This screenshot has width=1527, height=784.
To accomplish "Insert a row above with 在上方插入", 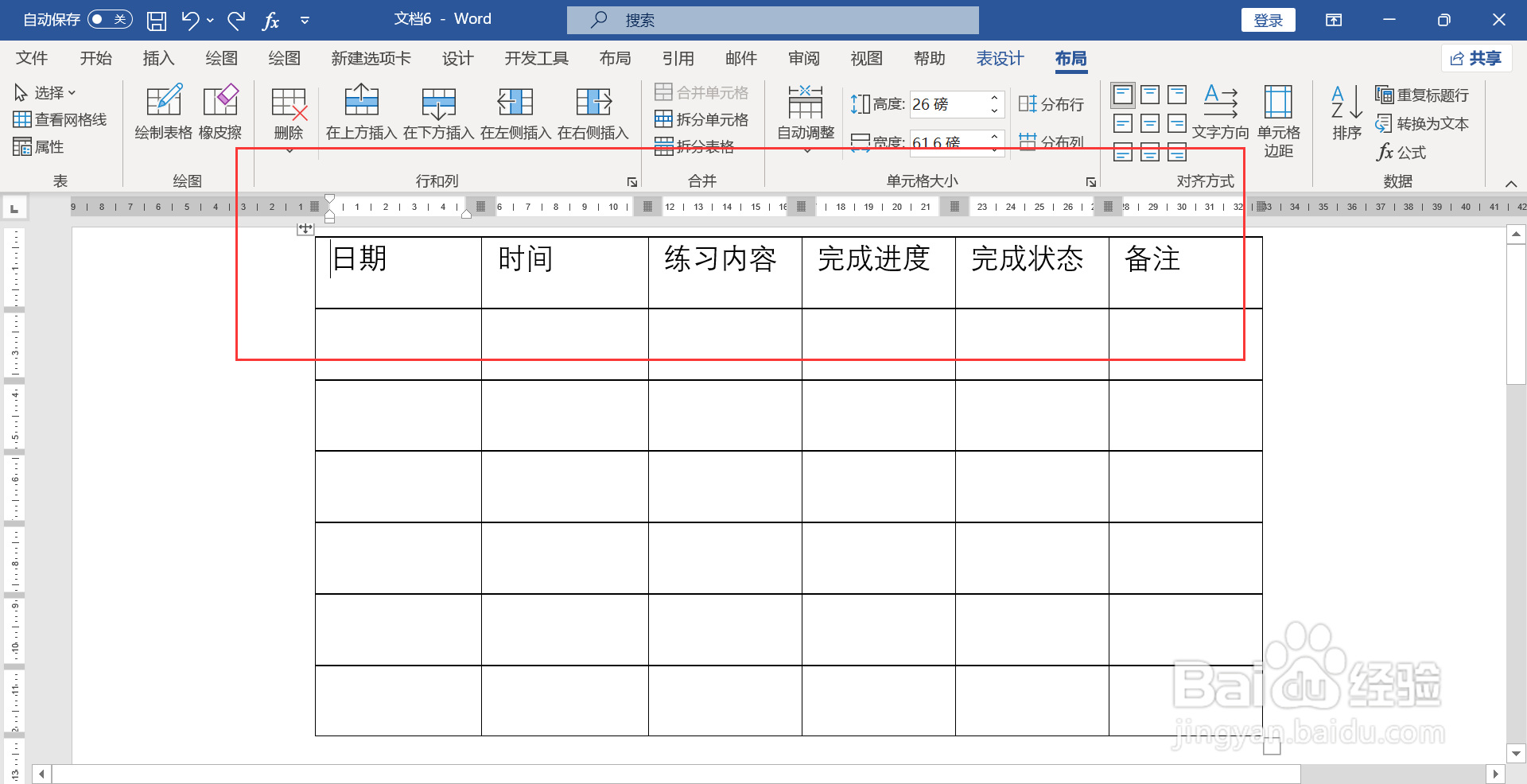I will (362, 113).
